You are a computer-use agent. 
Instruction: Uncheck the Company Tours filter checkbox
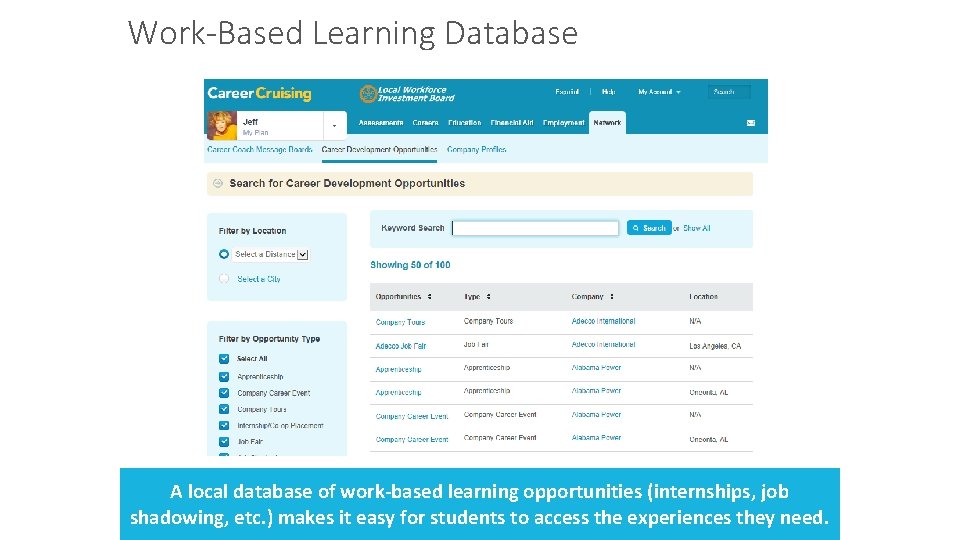pyautogui.click(x=224, y=409)
